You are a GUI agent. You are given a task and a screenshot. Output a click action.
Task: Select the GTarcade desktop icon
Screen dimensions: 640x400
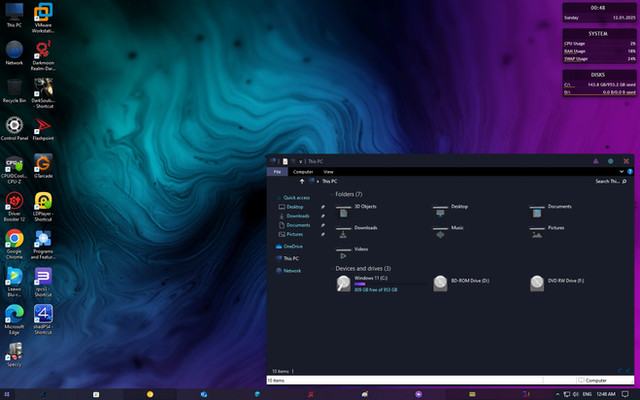[43, 166]
